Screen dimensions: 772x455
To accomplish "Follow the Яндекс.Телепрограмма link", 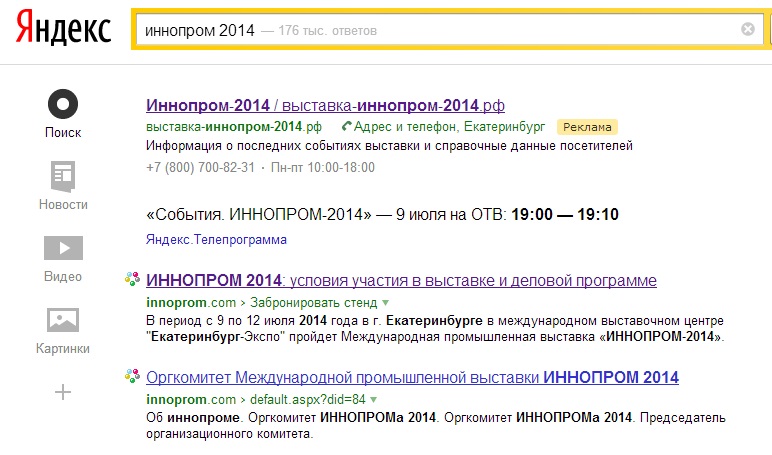I will 216,240.
